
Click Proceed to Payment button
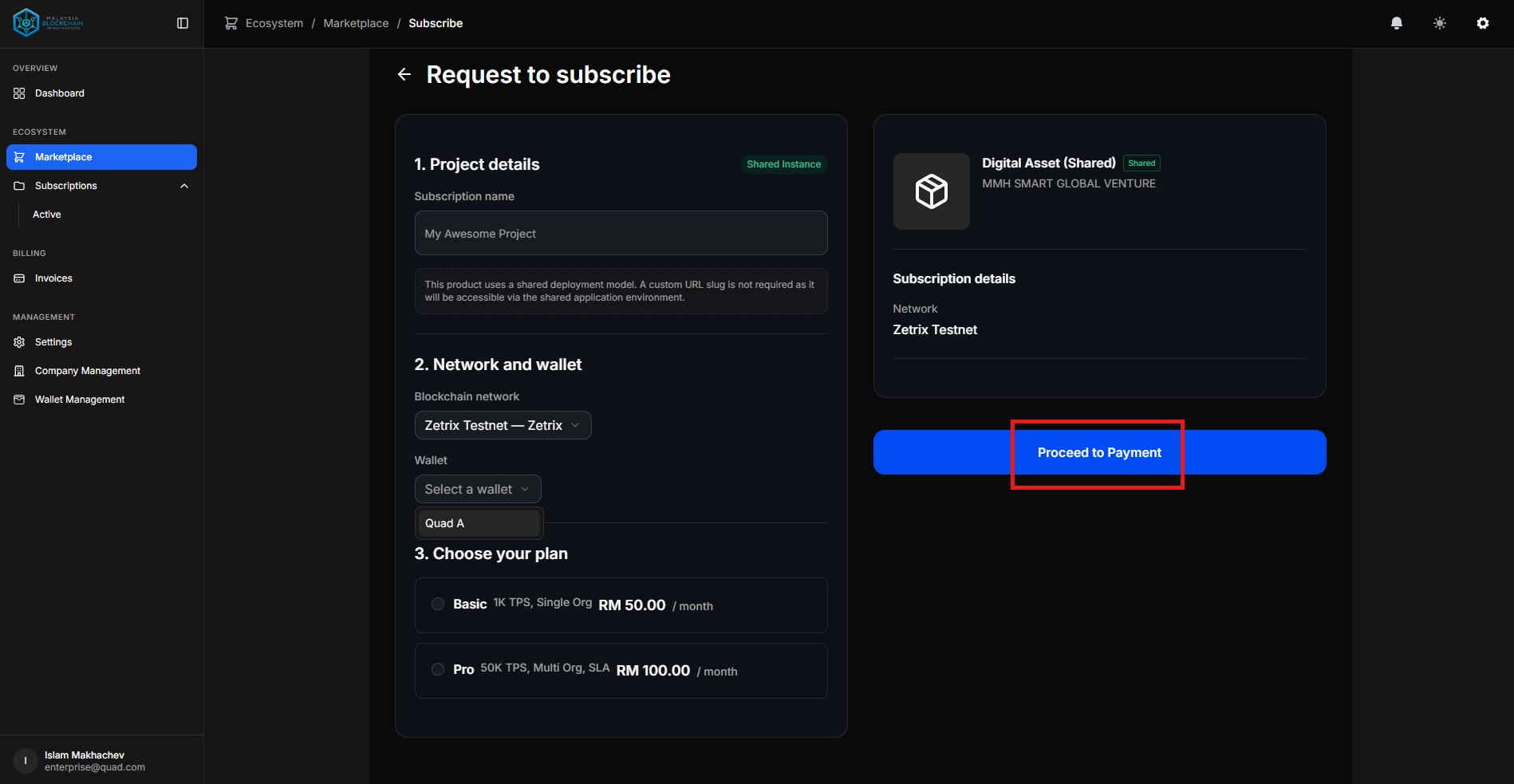coord(1099,452)
